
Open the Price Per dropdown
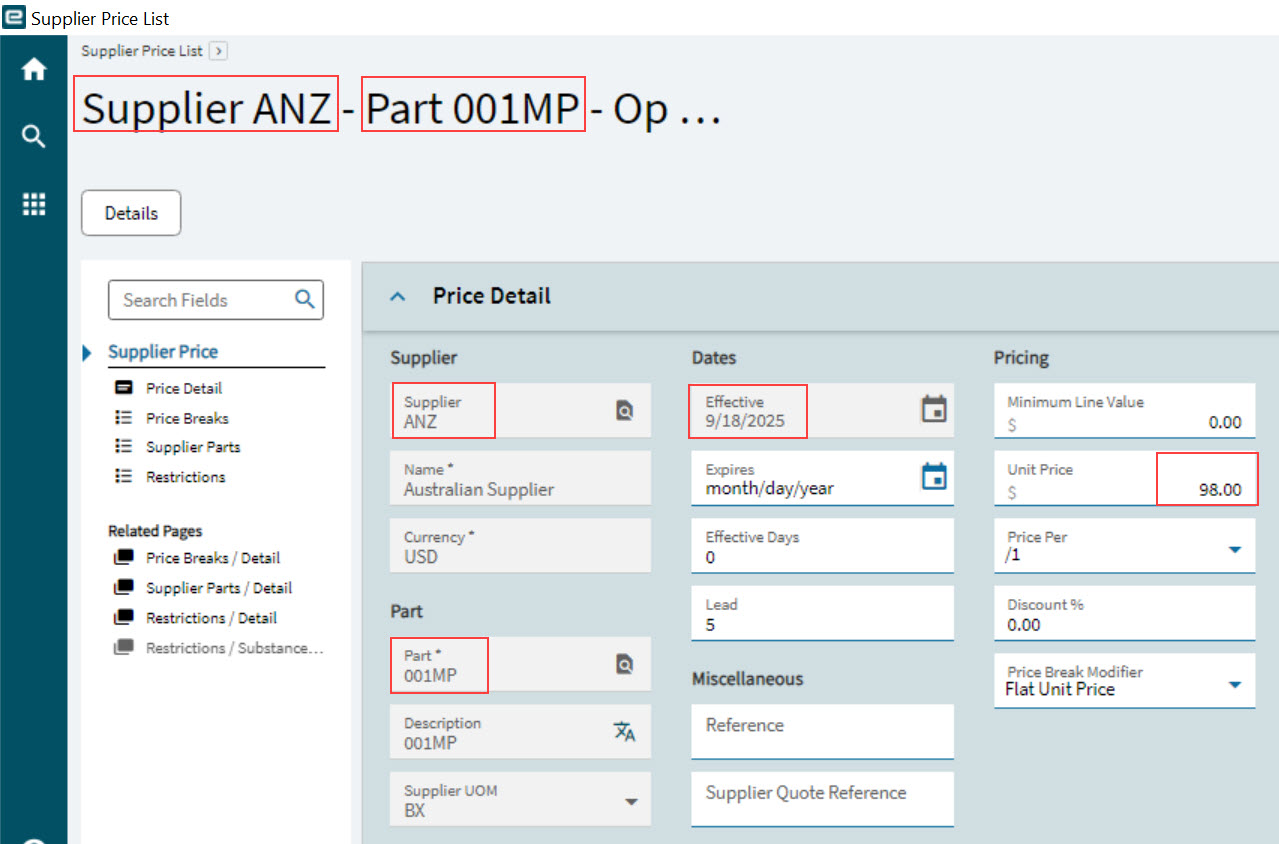pyautogui.click(x=1234, y=549)
